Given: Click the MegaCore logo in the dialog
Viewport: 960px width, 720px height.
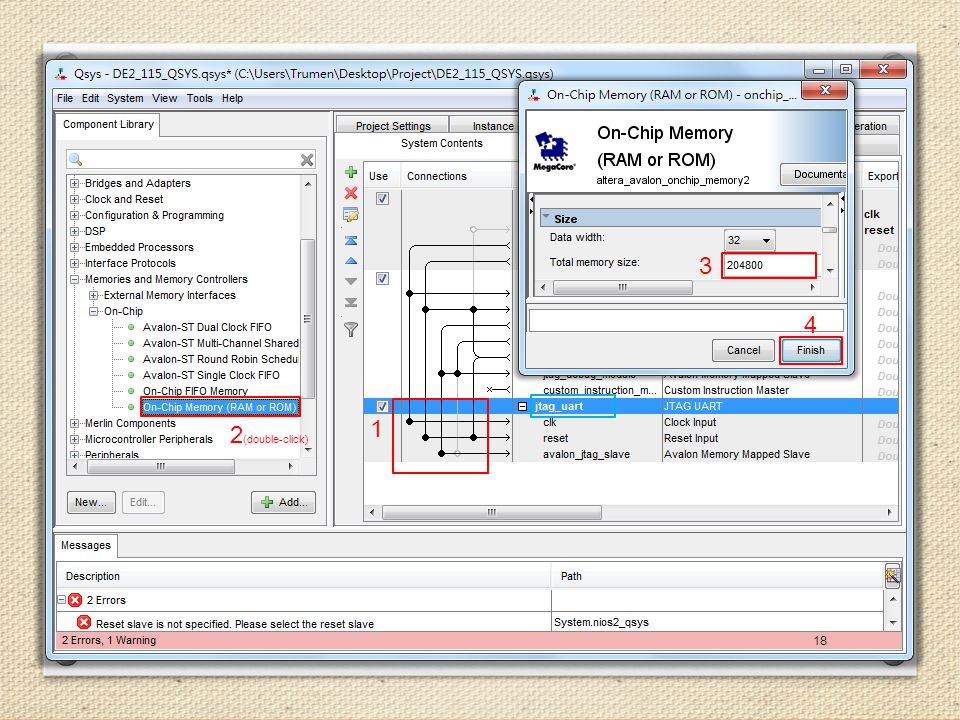Looking at the screenshot, I should tap(552, 151).
